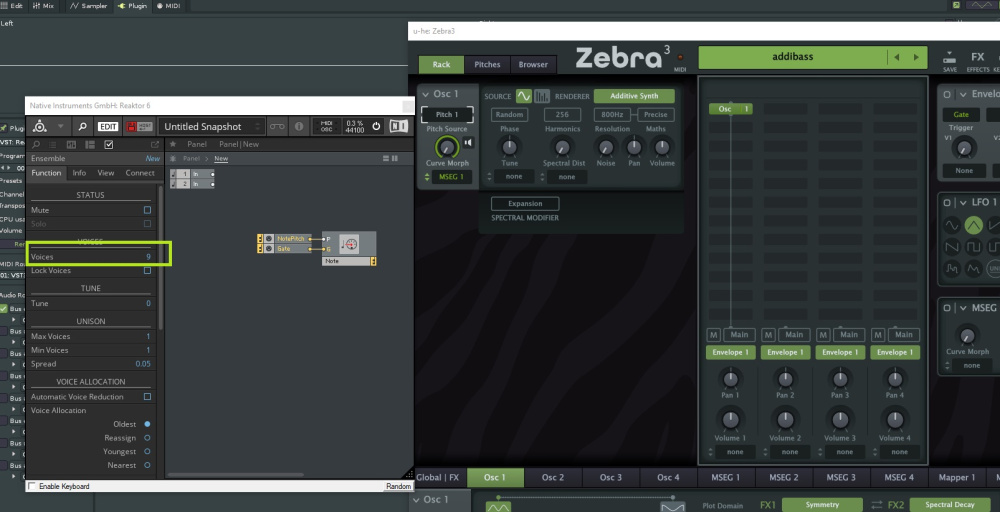Viewport: 1000px width, 512px height.
Task: Click the star bookmark icon in structure bar
Action: 173,144
